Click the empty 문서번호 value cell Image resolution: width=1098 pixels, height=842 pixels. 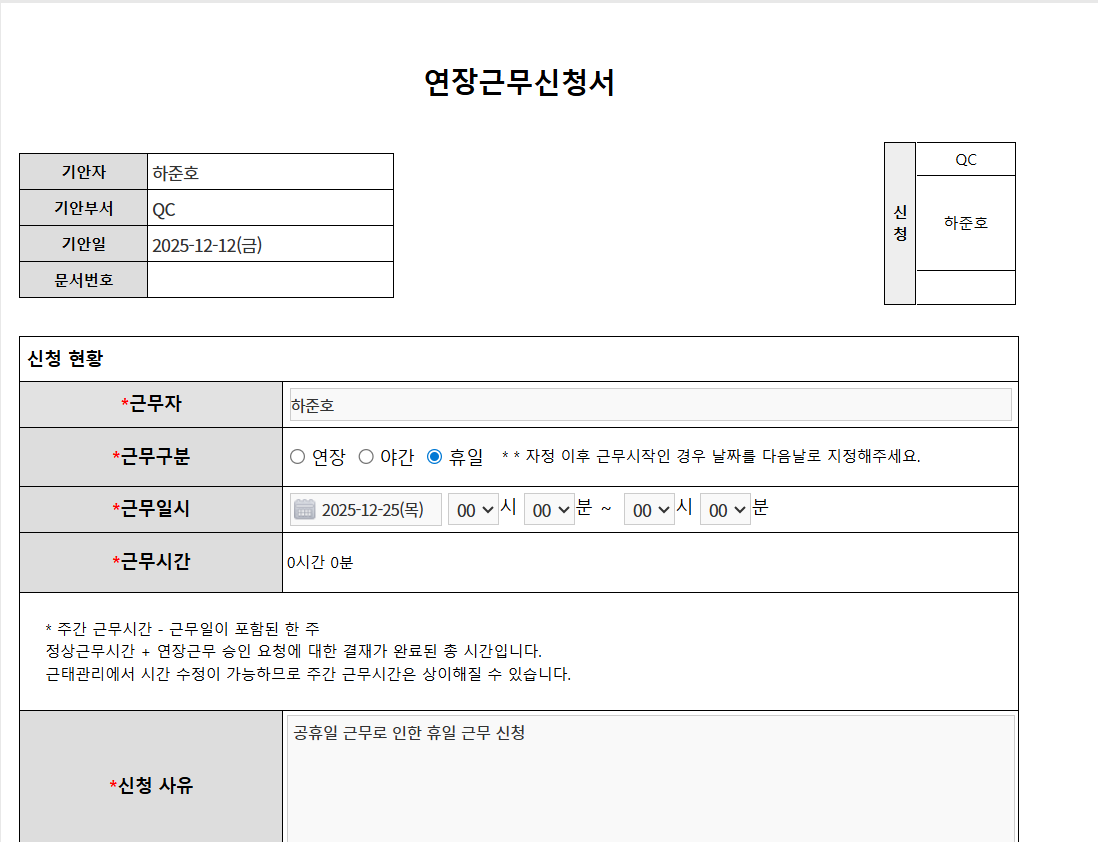coord(270,280)
